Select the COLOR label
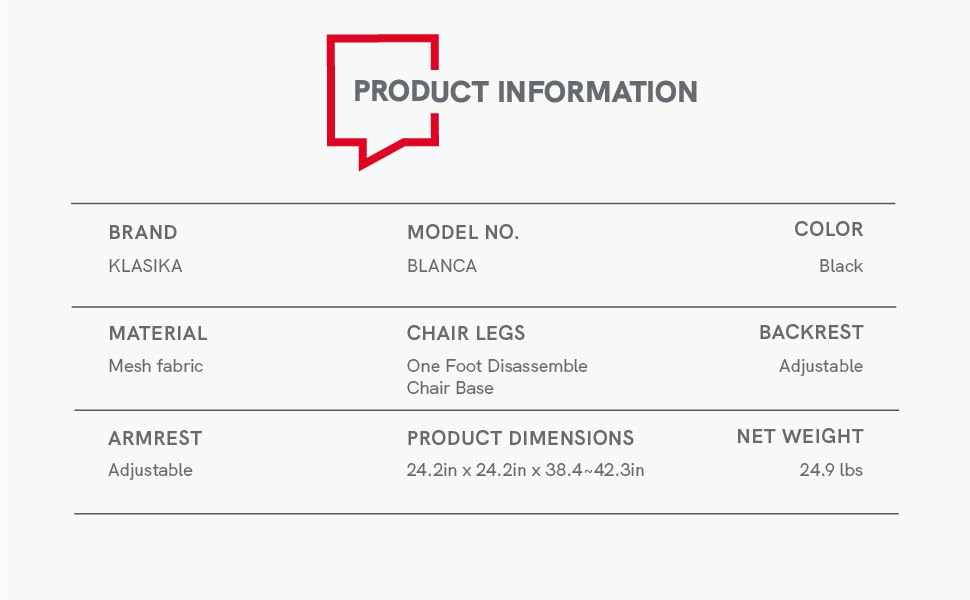The image size is (970, 600). pyautogui.click(x=828, y=230)
